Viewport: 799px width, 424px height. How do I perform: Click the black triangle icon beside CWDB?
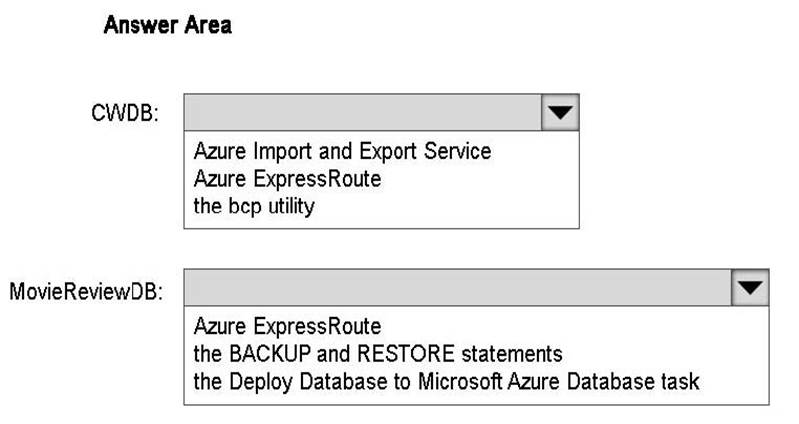point(560,113)
